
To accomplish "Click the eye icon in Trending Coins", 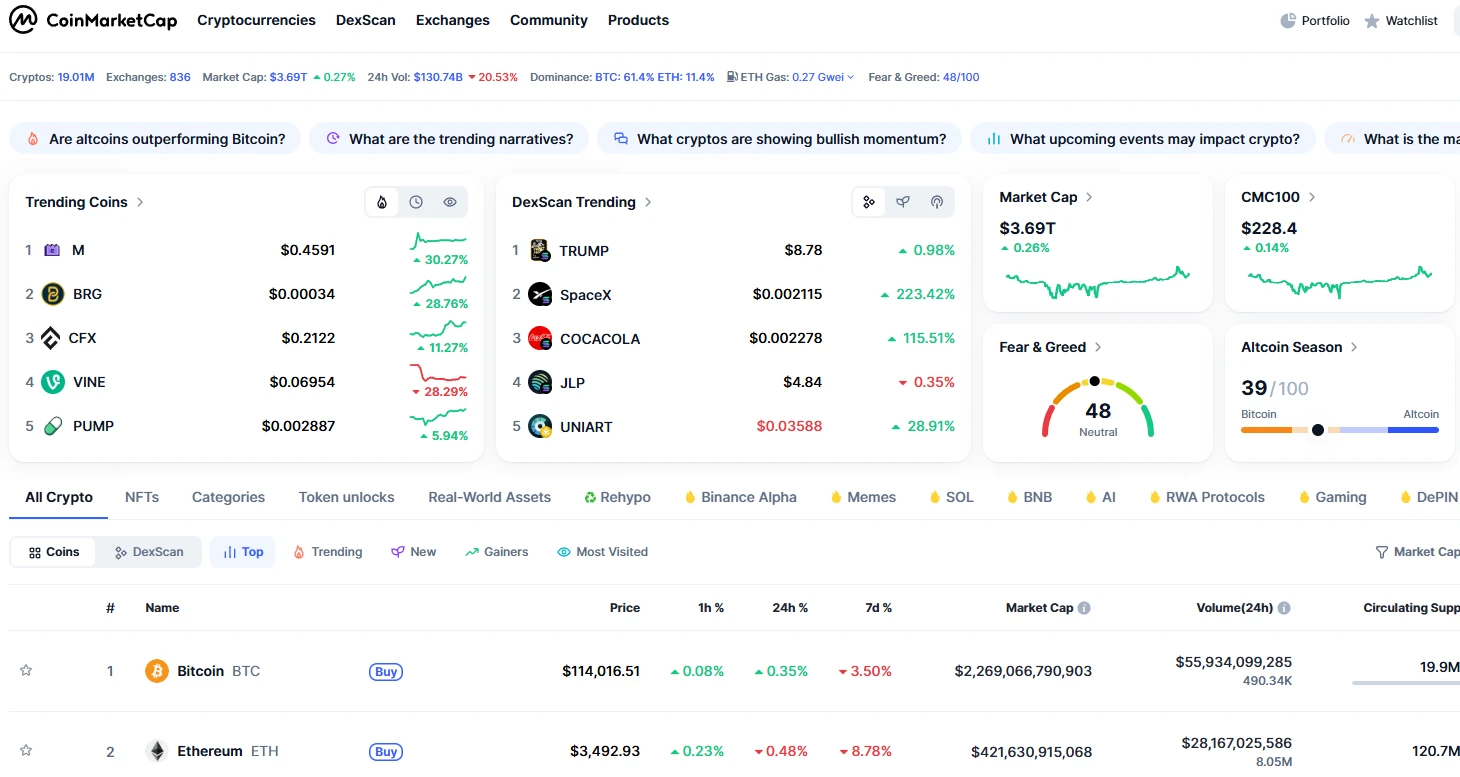I will pyautogui.click(x=450, y=202).
